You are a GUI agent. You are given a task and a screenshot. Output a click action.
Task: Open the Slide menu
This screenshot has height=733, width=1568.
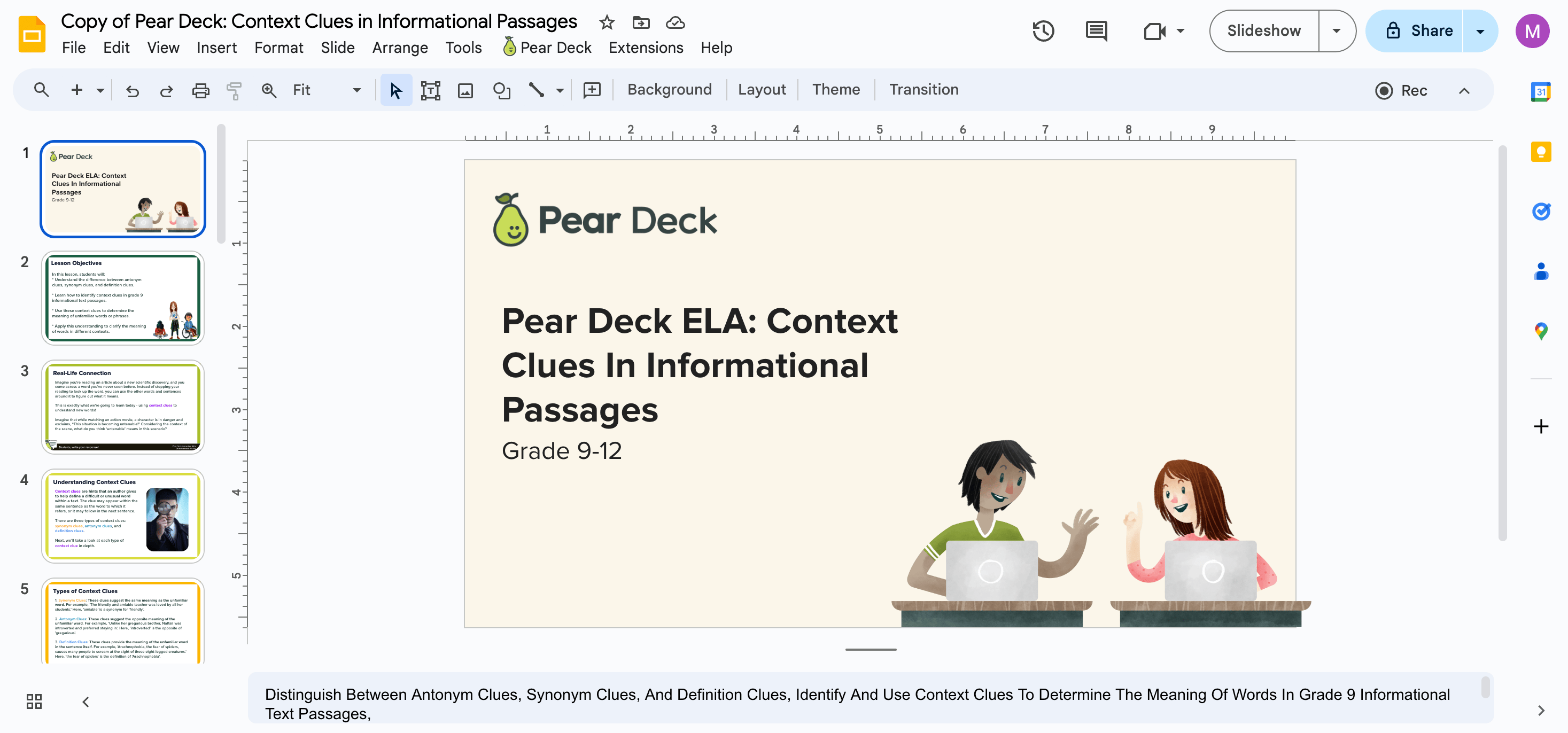click(337, 48)
